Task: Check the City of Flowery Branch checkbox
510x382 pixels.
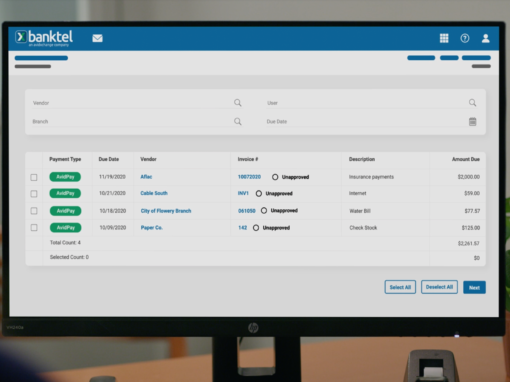Action: click(34, 211)
